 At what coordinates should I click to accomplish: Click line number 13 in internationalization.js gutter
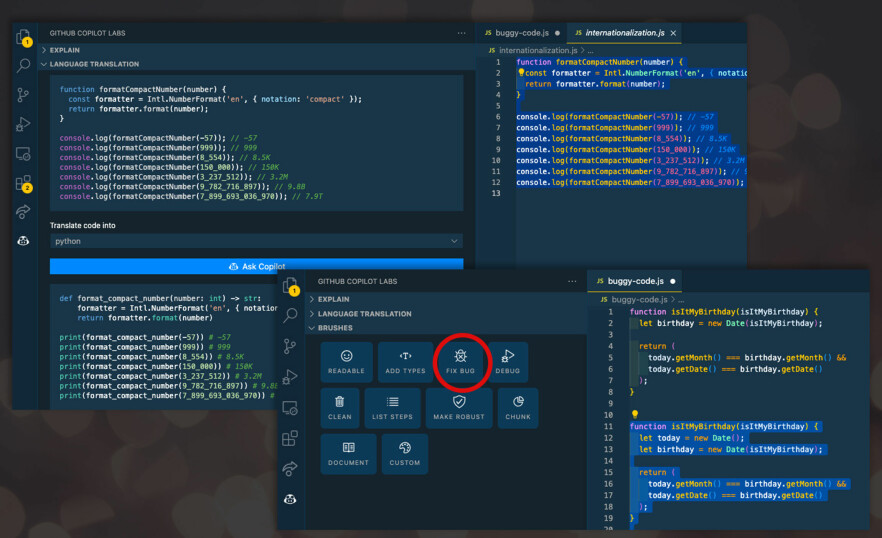(496, 194)
